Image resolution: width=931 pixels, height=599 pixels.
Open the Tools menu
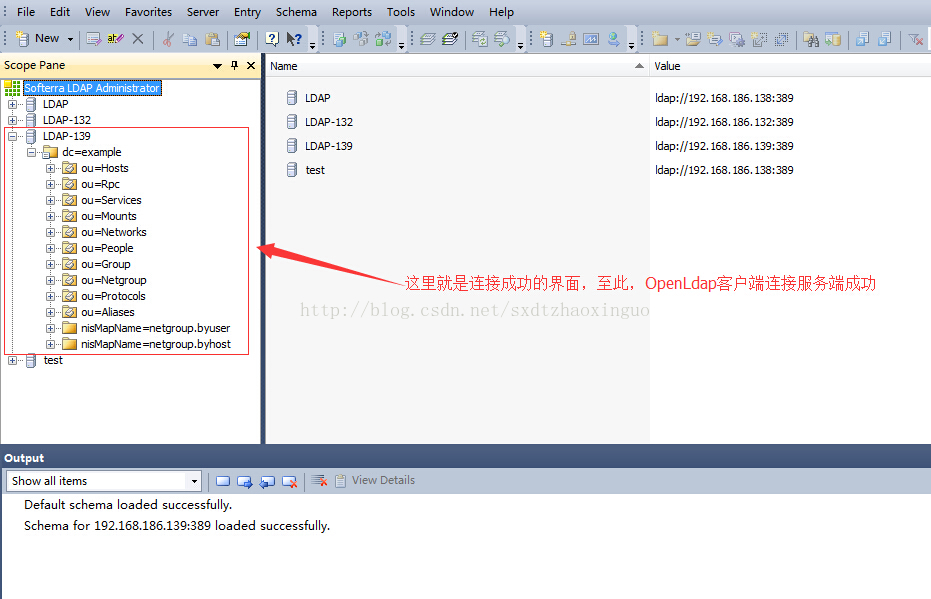tap(401, 12)
